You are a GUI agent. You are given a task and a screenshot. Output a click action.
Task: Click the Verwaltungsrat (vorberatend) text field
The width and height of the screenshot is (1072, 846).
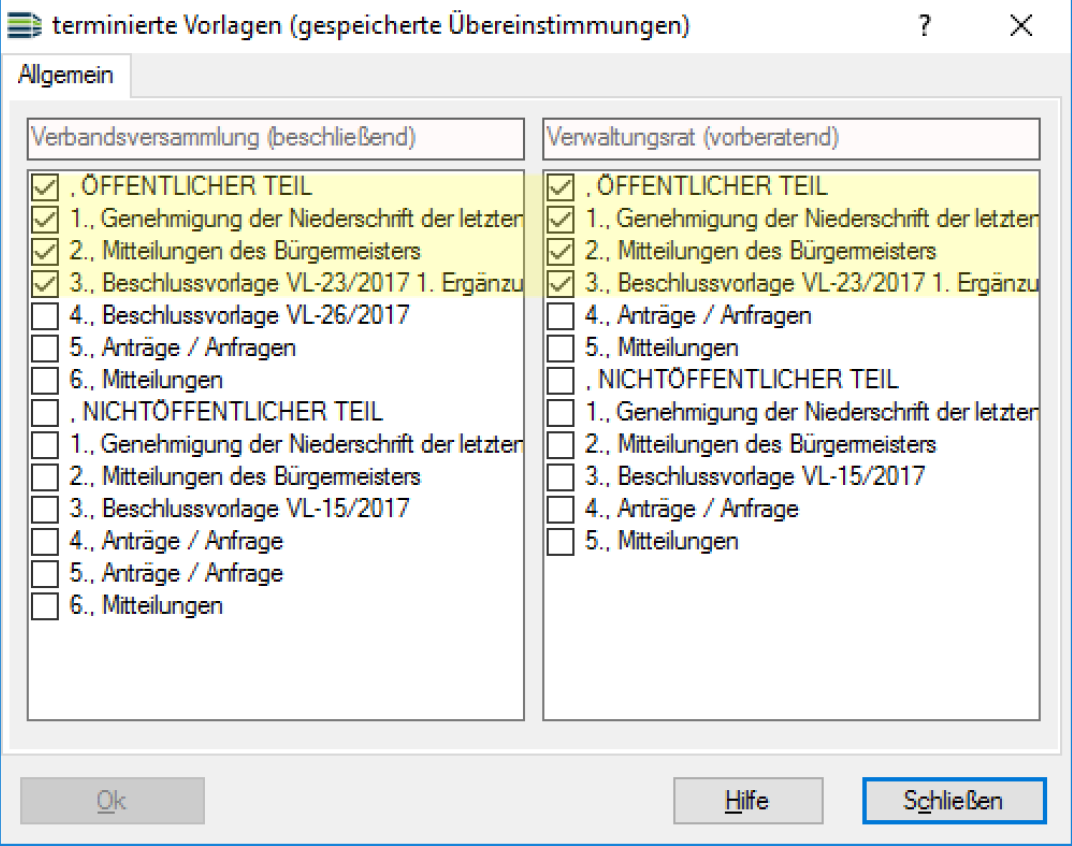coord(791,138)
